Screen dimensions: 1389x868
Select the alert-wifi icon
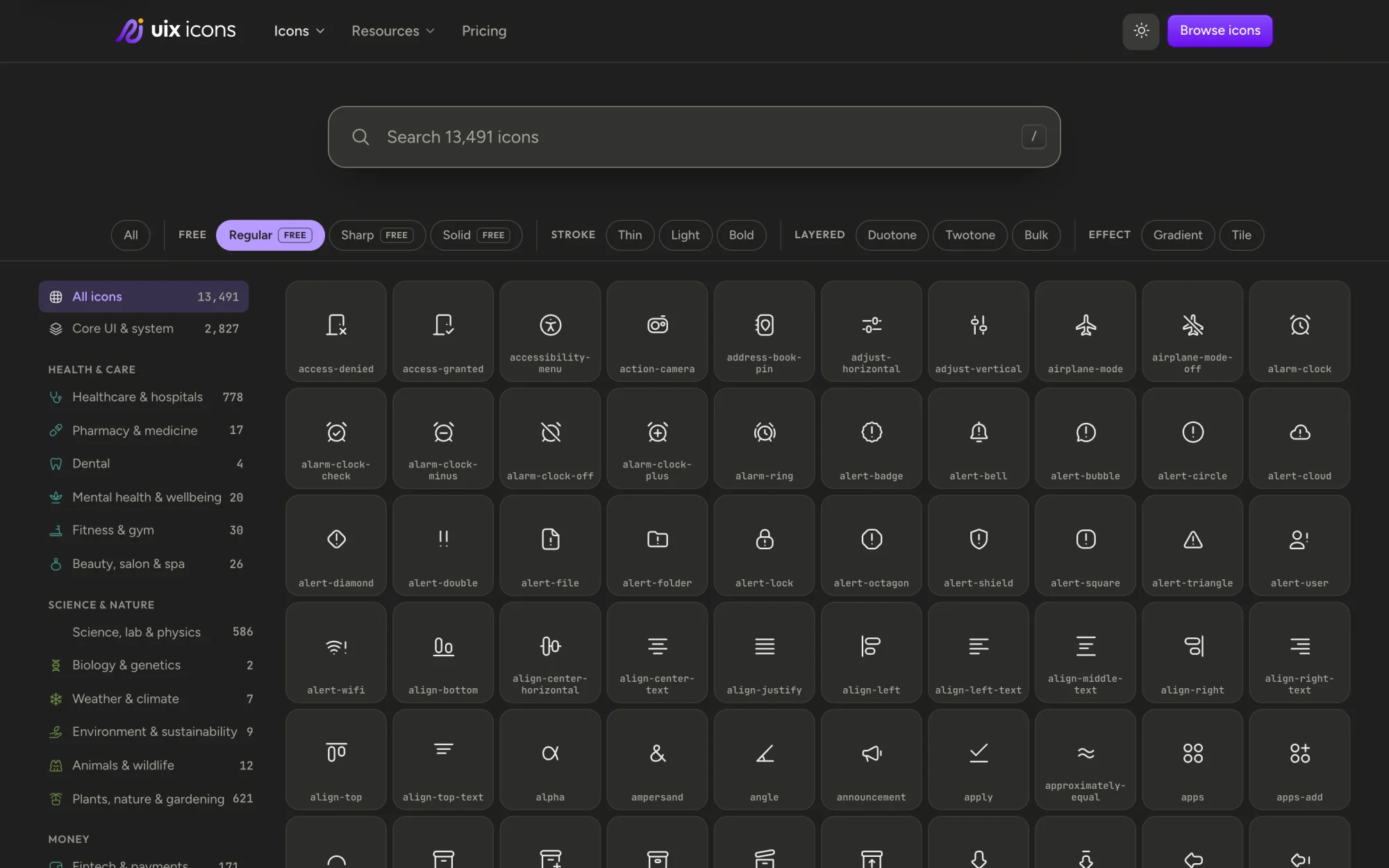point(336,652)
